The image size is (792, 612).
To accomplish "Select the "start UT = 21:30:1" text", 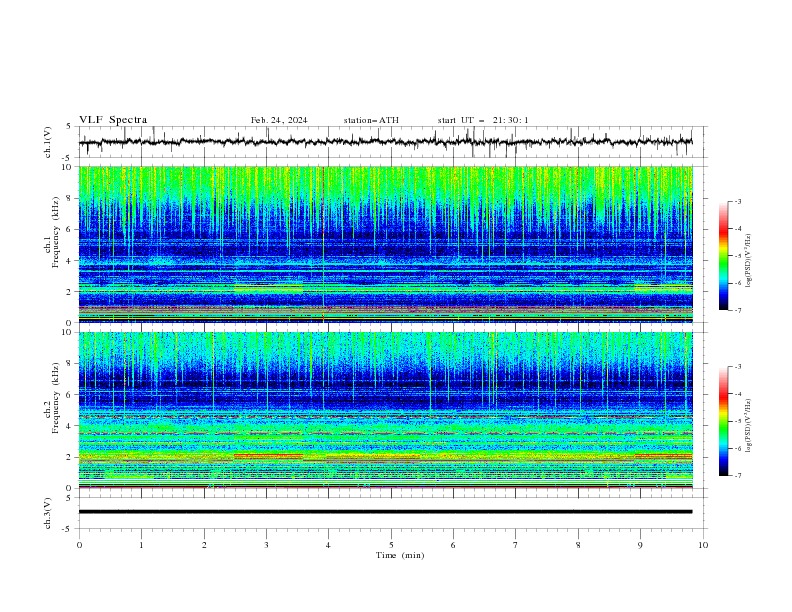I will [x=483, y=120].
